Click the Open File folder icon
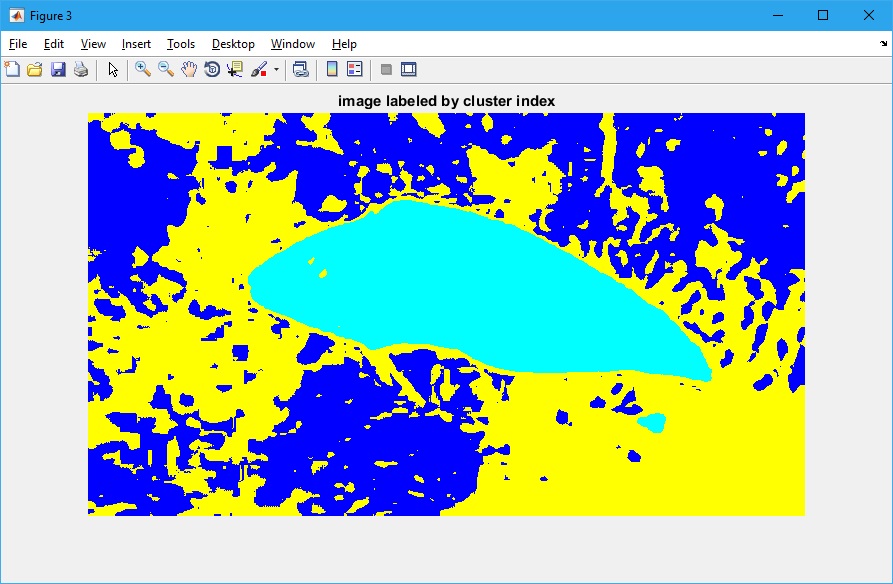 [x=35, y=69]
